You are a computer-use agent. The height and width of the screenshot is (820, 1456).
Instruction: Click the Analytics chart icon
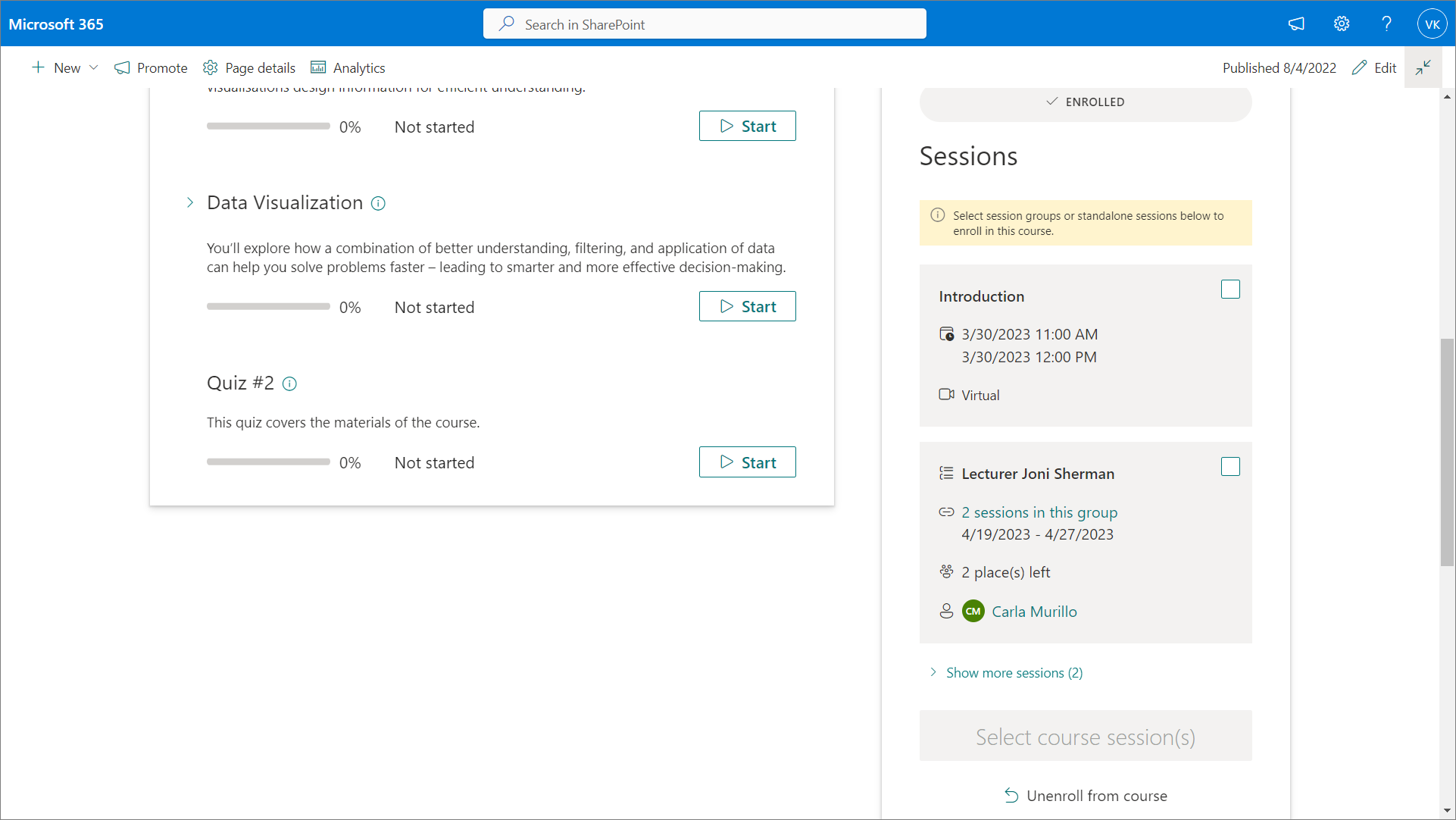318,68
